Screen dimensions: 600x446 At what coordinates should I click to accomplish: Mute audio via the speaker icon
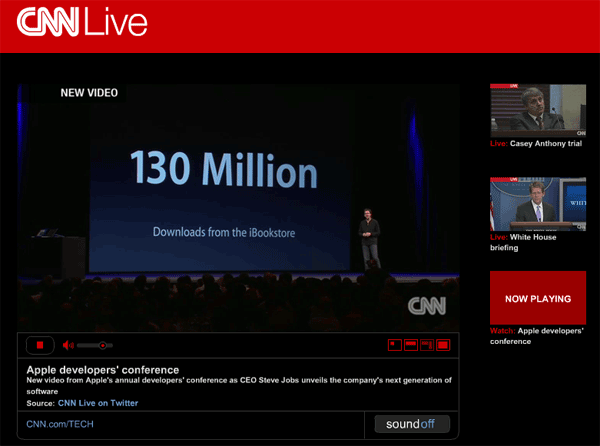[68, 345]
